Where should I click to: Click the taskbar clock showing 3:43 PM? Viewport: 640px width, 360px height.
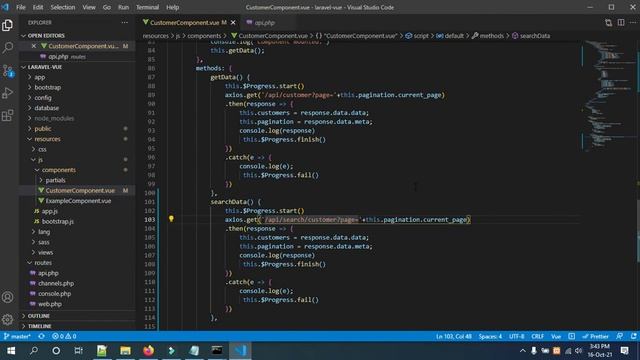coord(600,351)
